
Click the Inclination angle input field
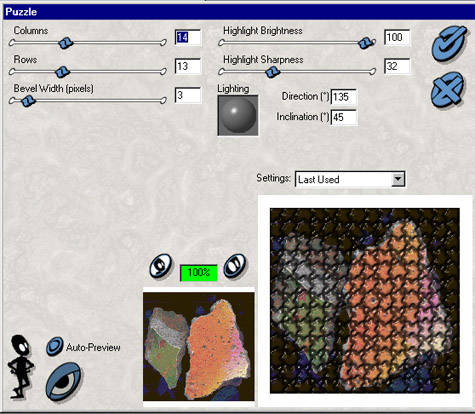coord(343,117)
